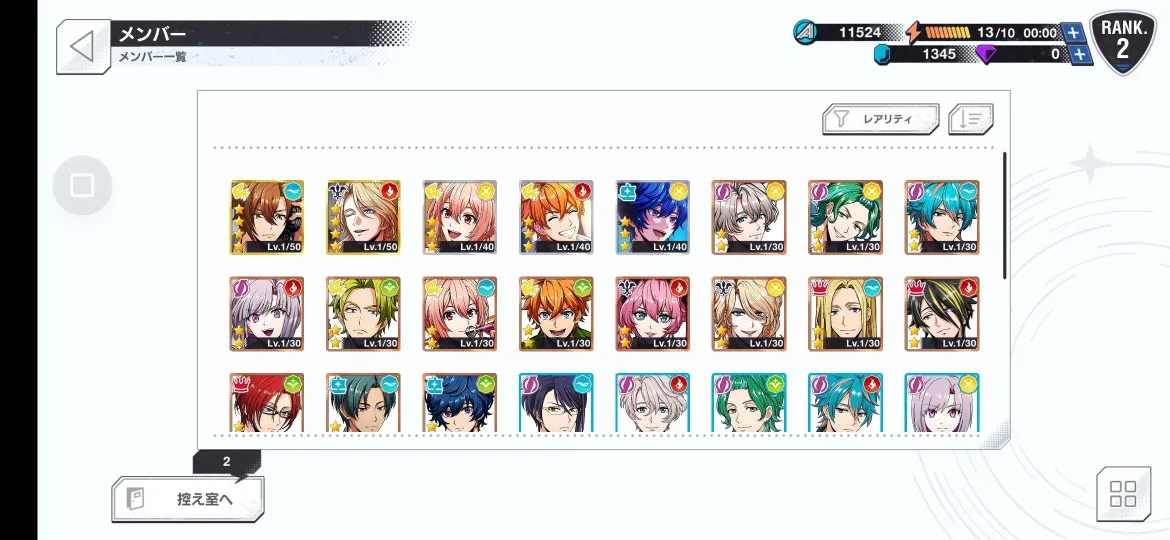This screenshot has height=540, width=1170.
Task: Pick the teal-haired Lv.1/30 member in top row
Action: 942,217
